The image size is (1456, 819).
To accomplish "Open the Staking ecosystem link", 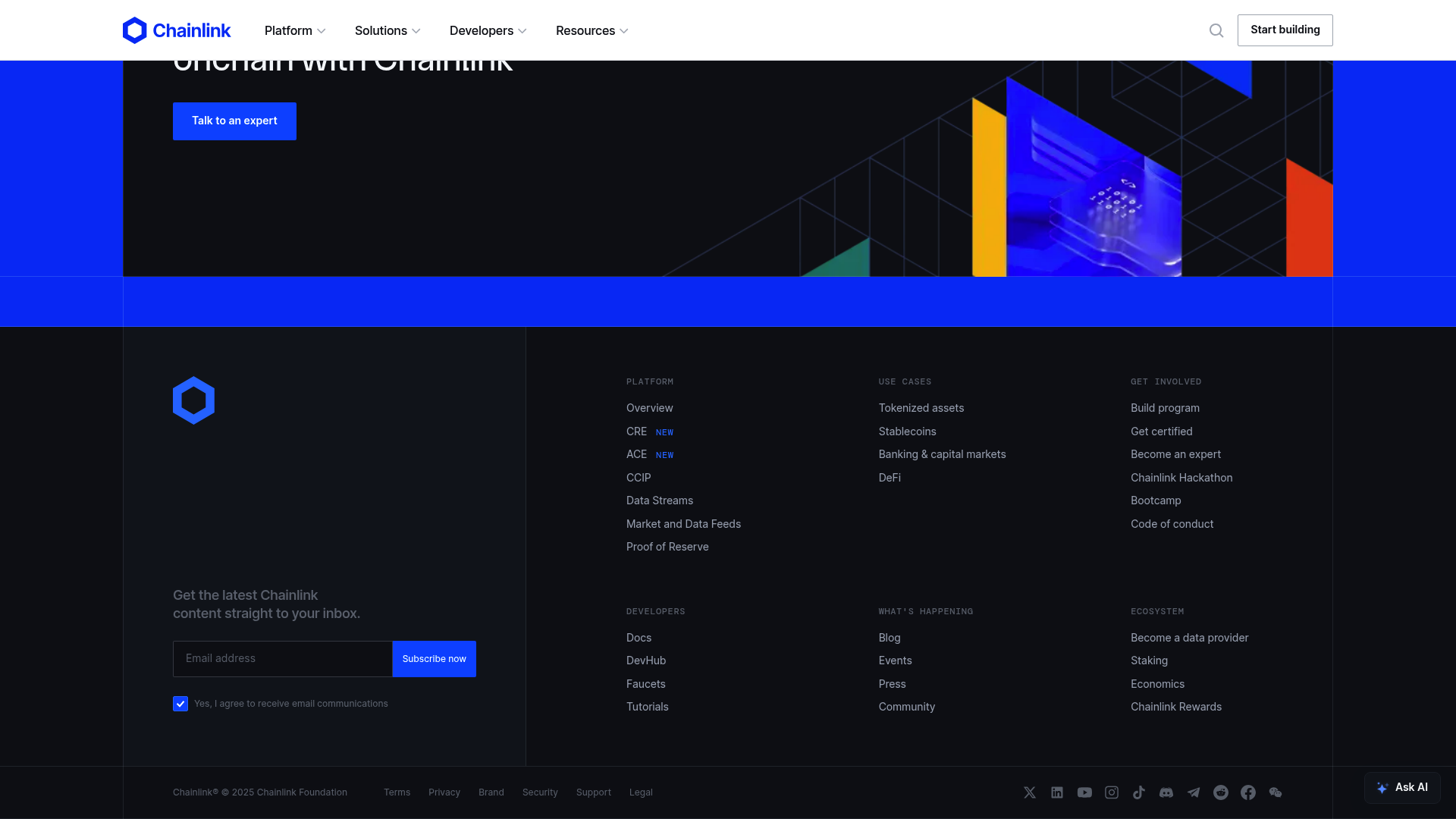I will point(1150,661).
